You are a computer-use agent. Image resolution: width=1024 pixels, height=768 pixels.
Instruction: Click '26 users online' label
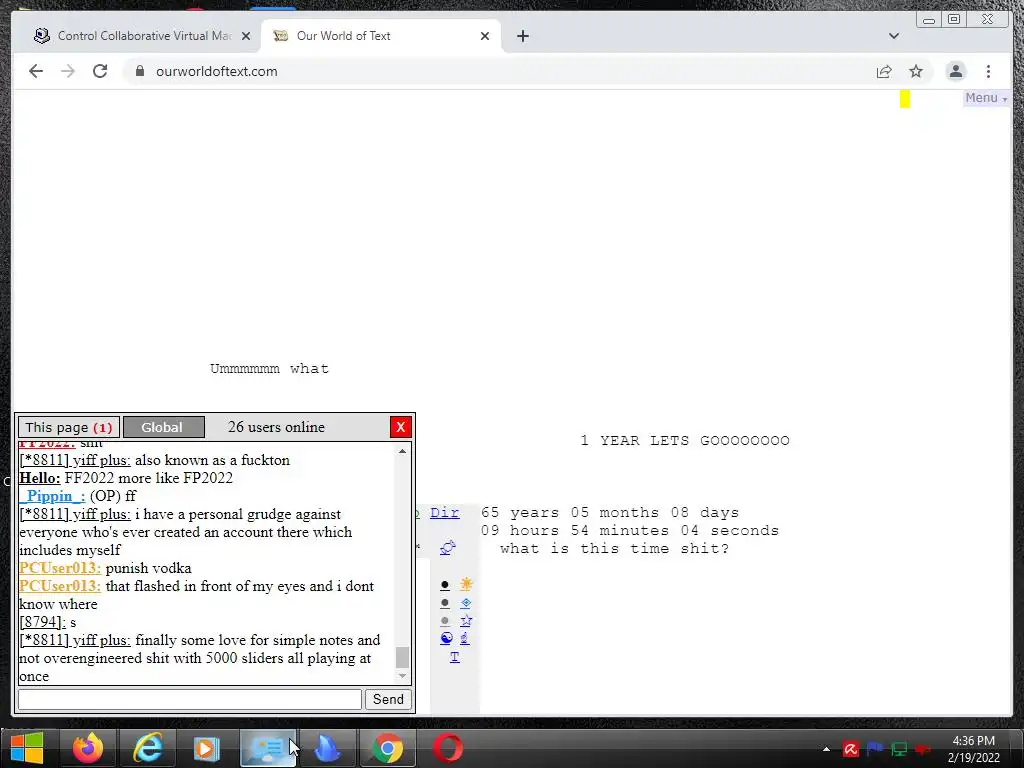[276, 427]
